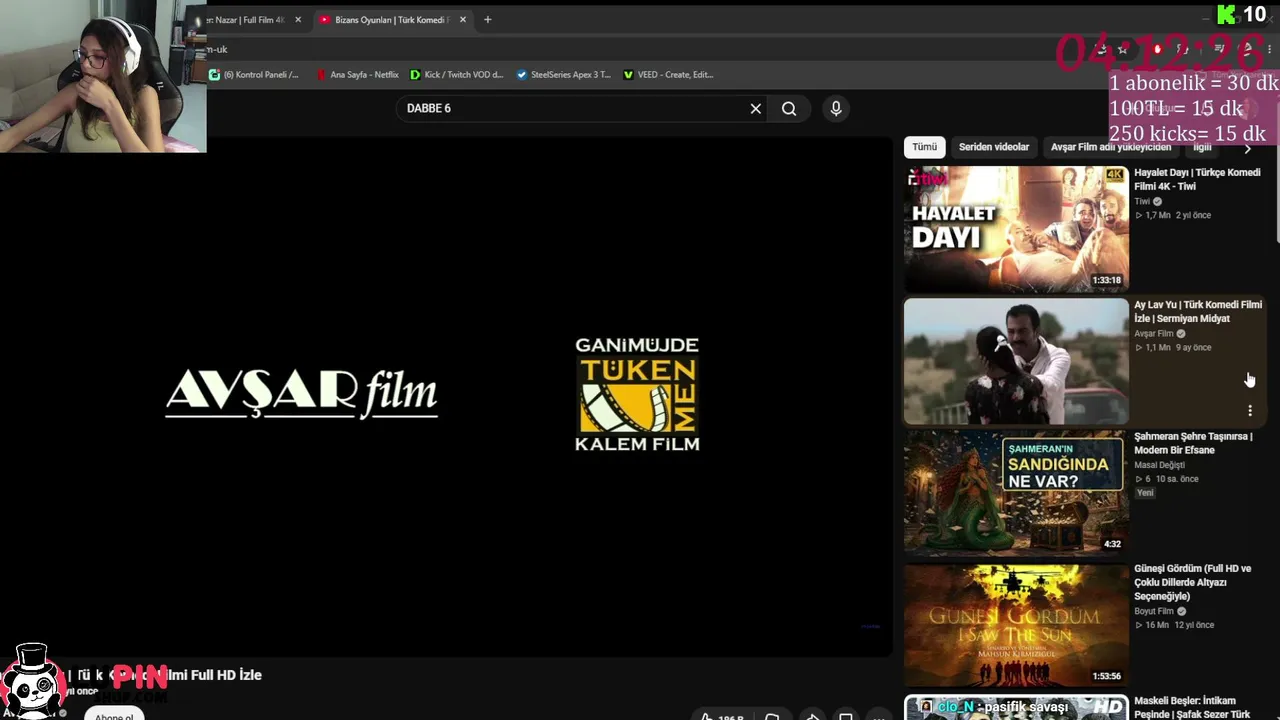
Task: Open the VEED - Create, Edit bookmark
Action: coord(668,75)
